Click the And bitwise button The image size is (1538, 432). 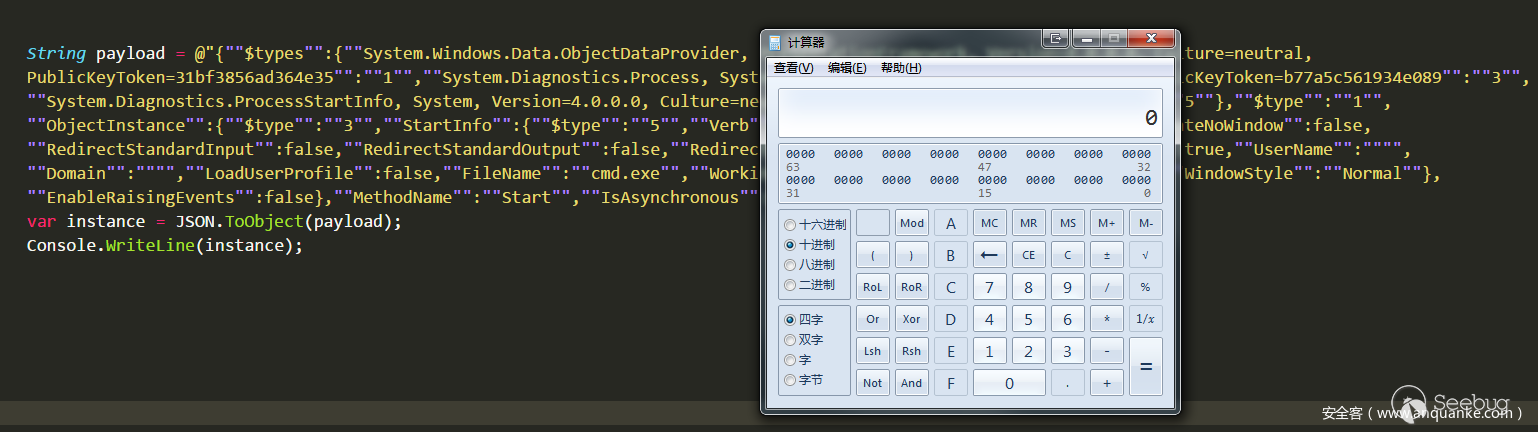[911, 383]
